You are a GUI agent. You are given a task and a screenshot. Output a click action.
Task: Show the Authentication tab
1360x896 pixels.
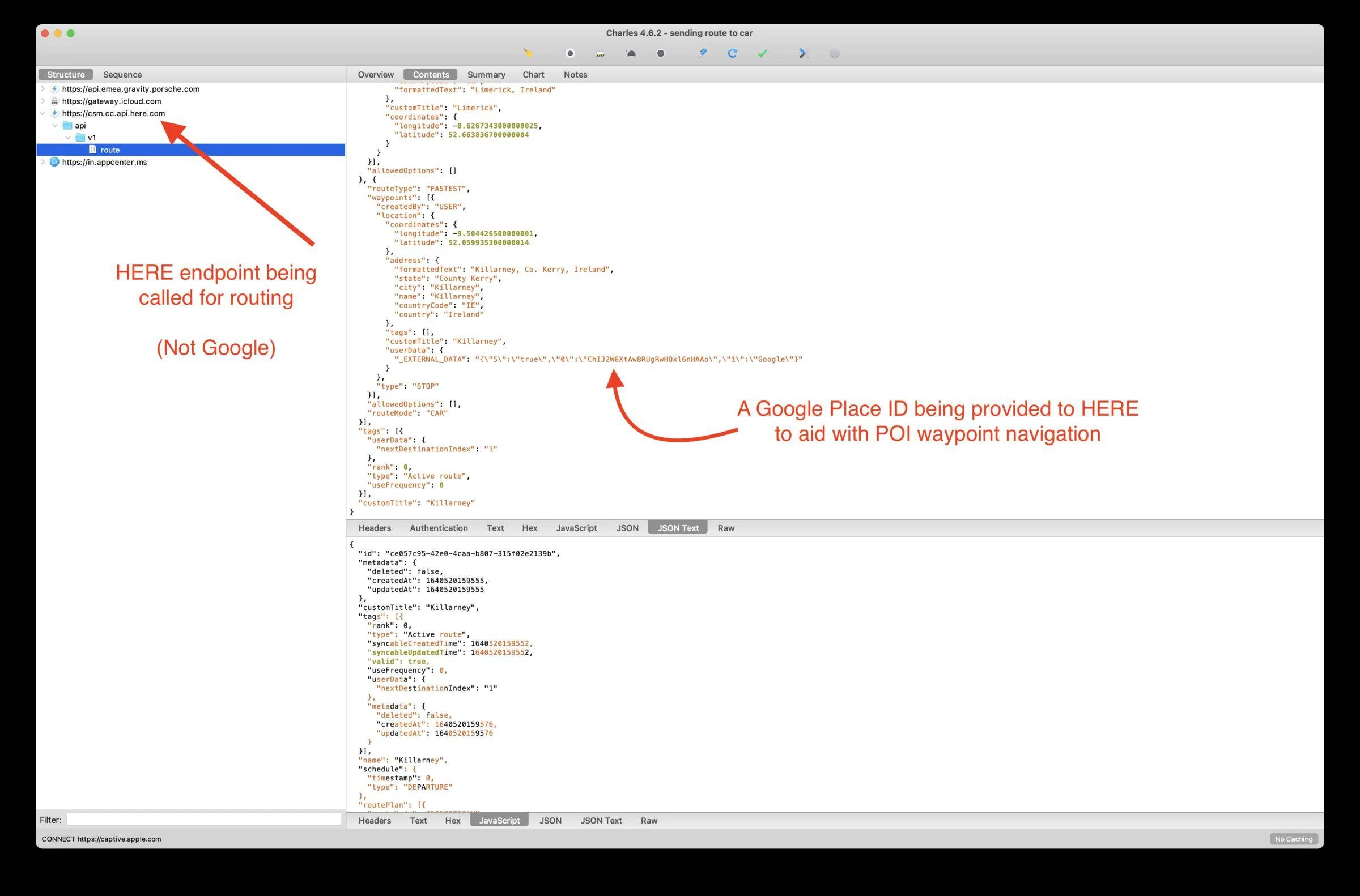point(439,528)
